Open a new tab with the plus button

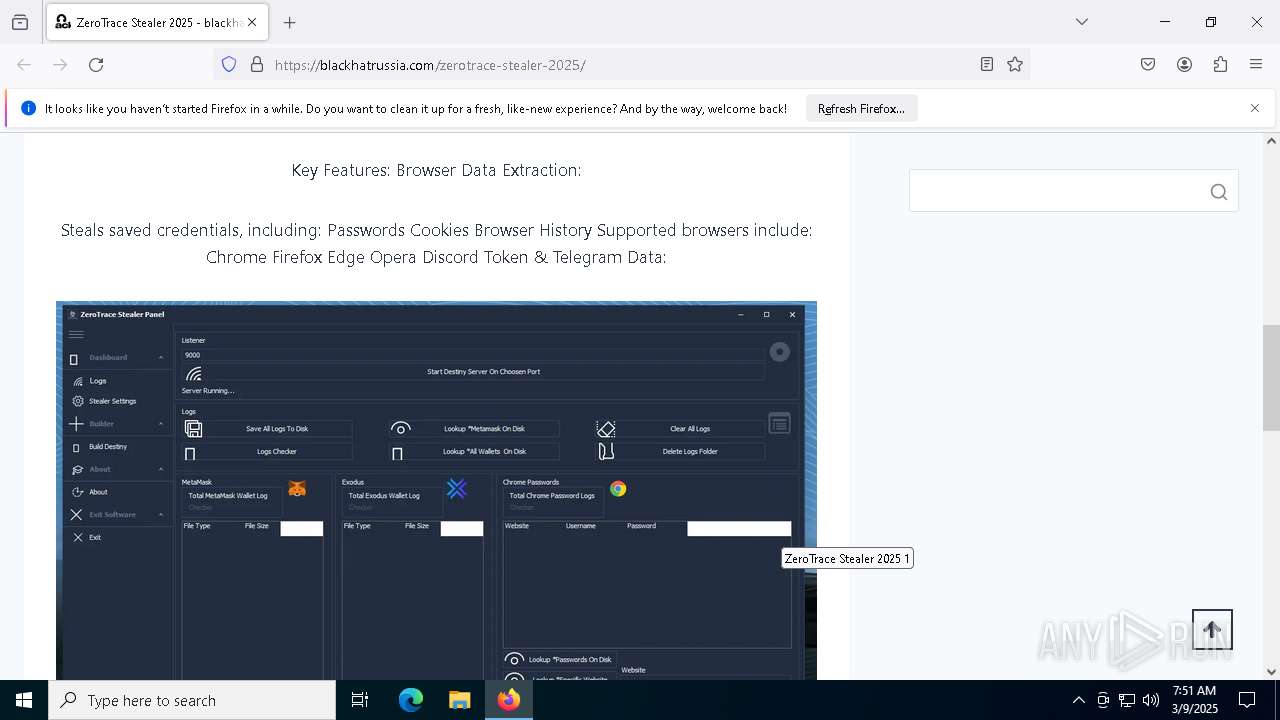289,22
